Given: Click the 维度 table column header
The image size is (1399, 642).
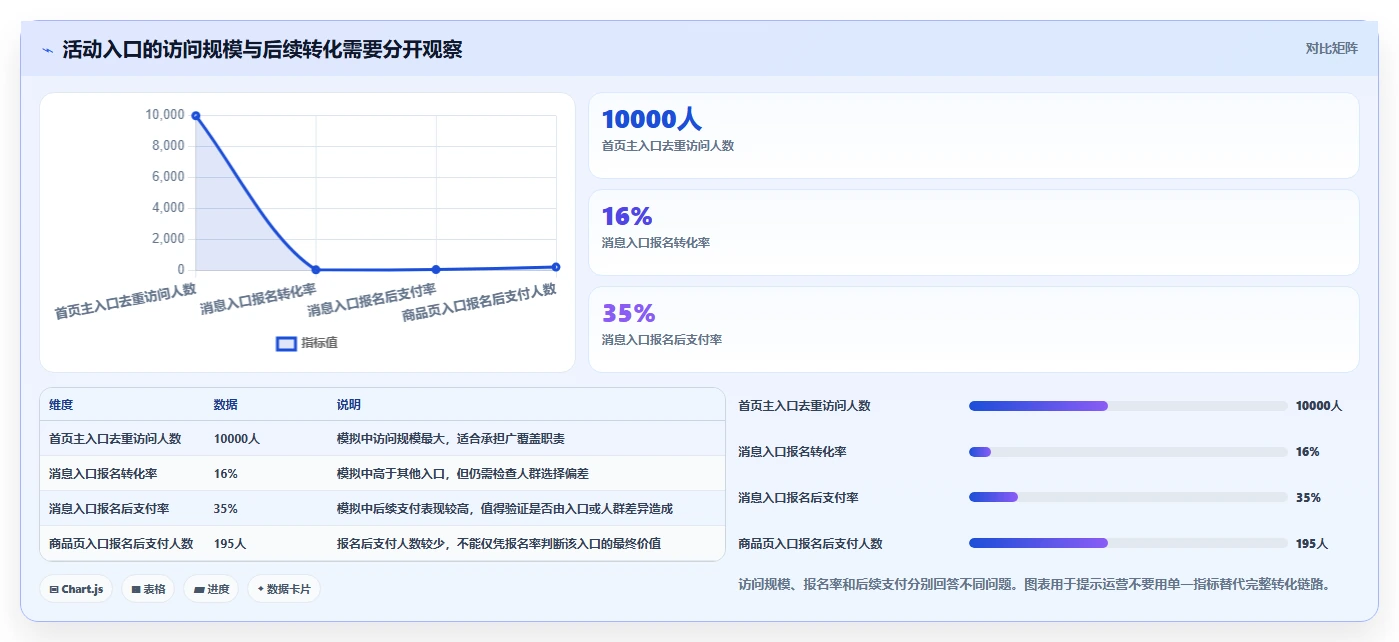Looking at the screenshot, I should 61,405.
